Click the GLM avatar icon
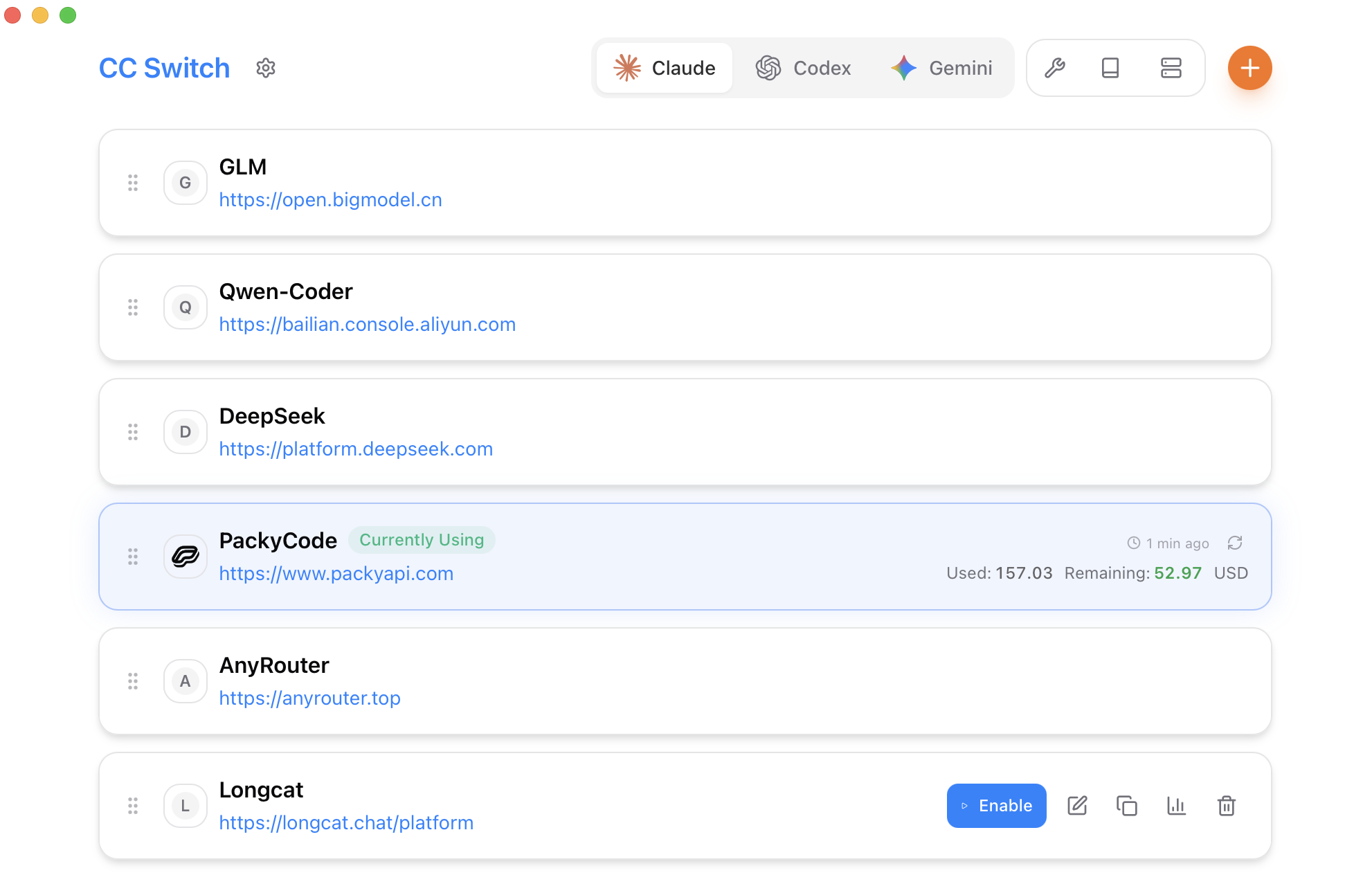This screenshot has width=1372, height=875. point(186,183)
